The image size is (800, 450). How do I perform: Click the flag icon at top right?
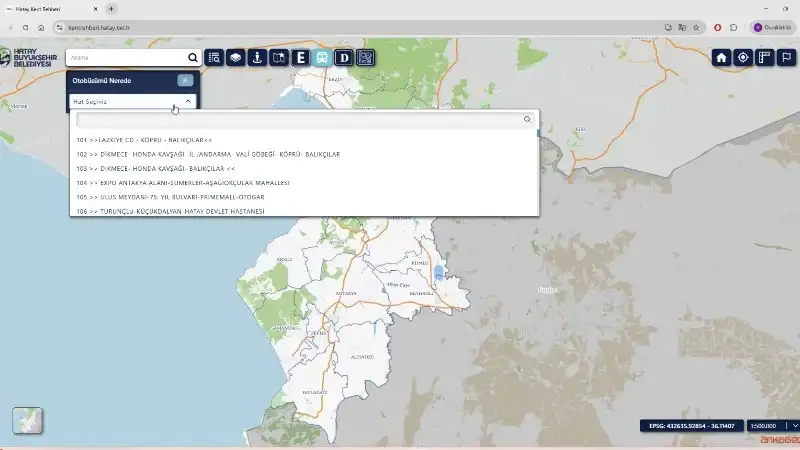[787, 57]
